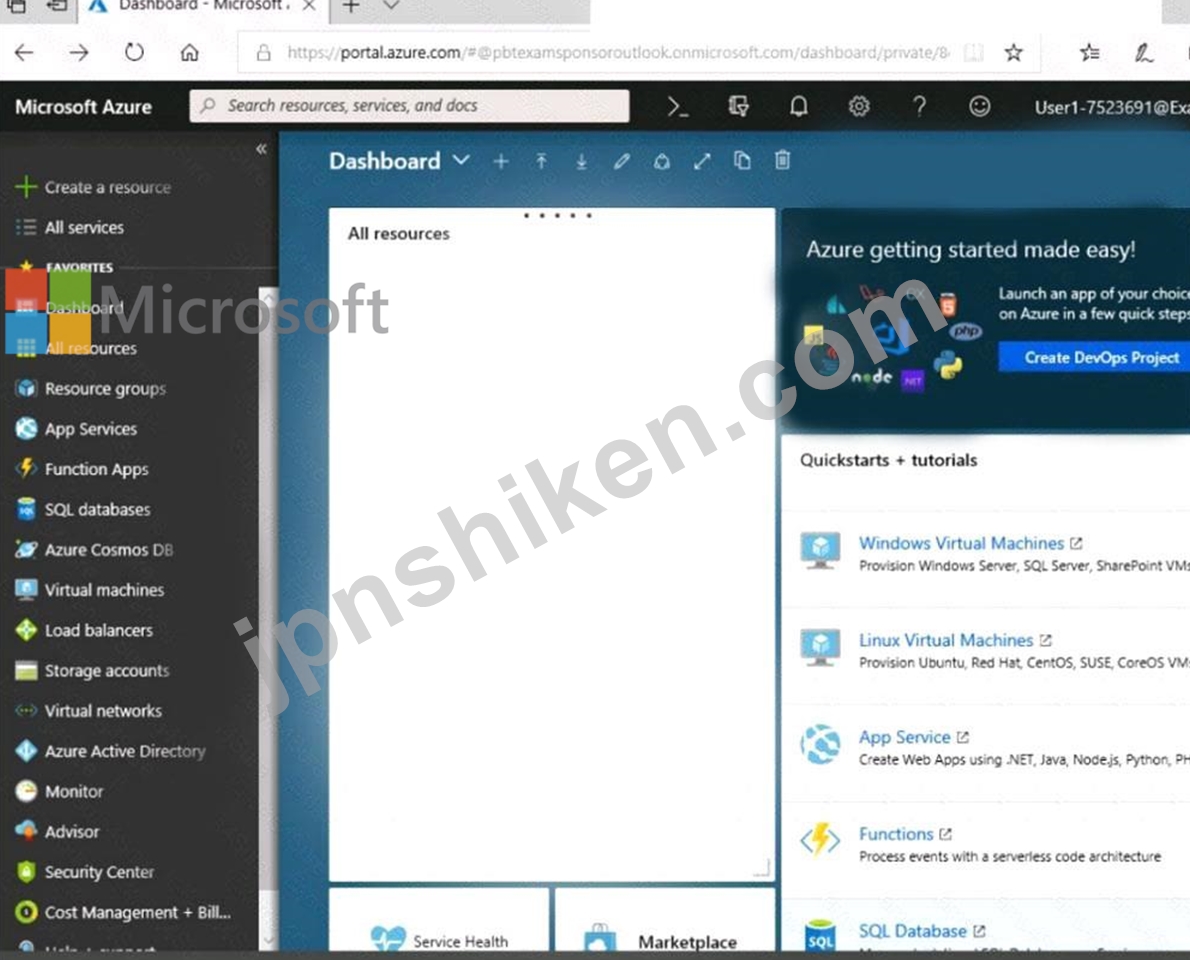Enter full screen dashboard view
Viewport: 1190px width, 960px height.
702,161
